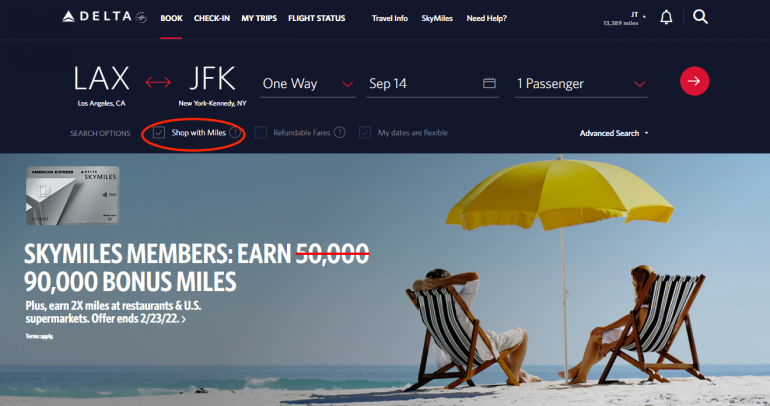Image resolution: width=770 pixels, height=406 pixels.
Task: Toggle the Shop with Miles checkbox
Action: (x=159, y=133)
